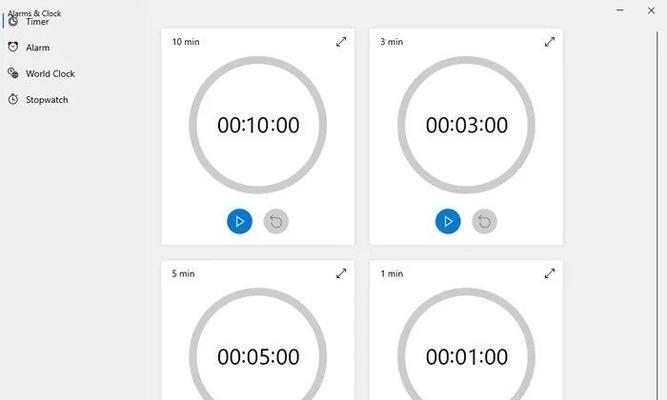Click the World Clock globe icon
Image resolution: width=667 pixels, height=400 pixels.
pyautogui.click(x=13, y=73)
